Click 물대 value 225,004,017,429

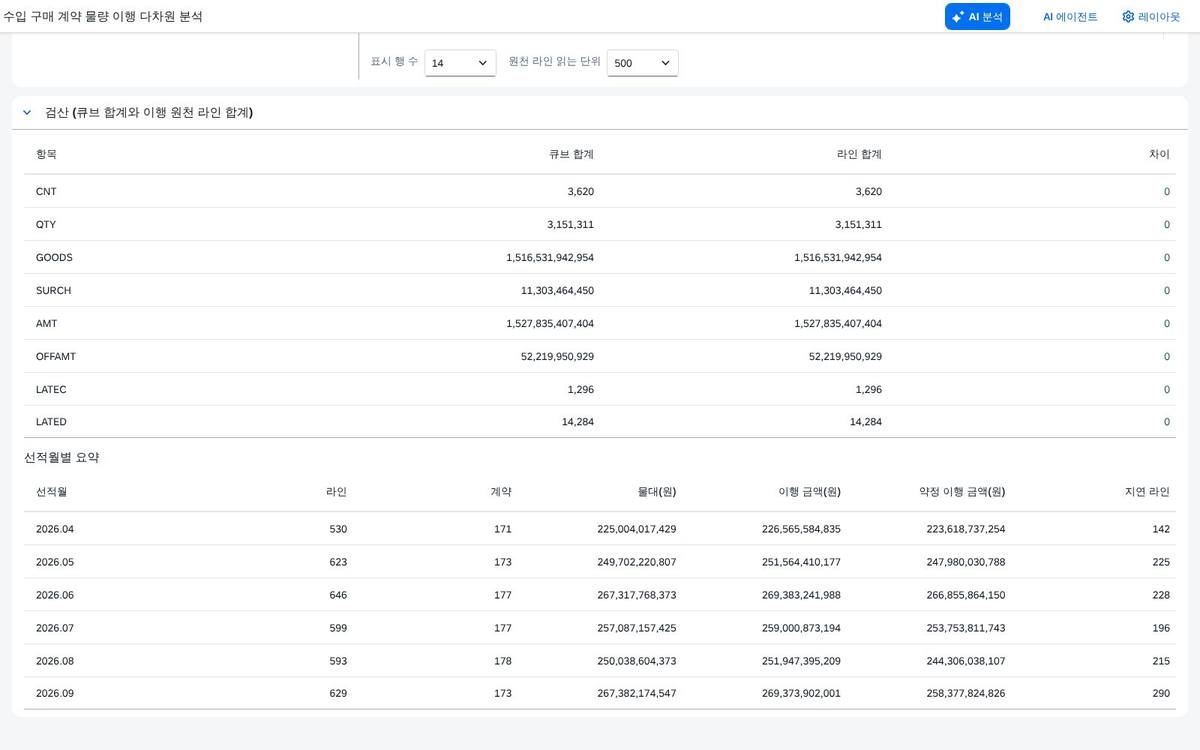tap(635, 528)
